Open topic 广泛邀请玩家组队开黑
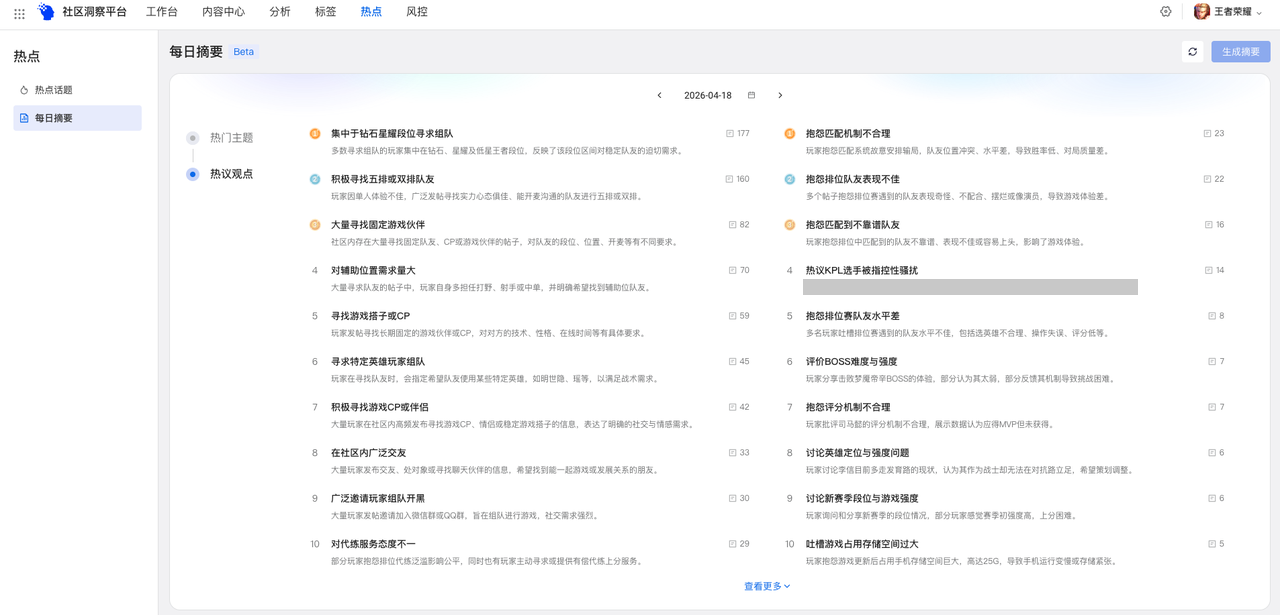The height and width of the screenshot is (615, 1280). coord(378,498)
